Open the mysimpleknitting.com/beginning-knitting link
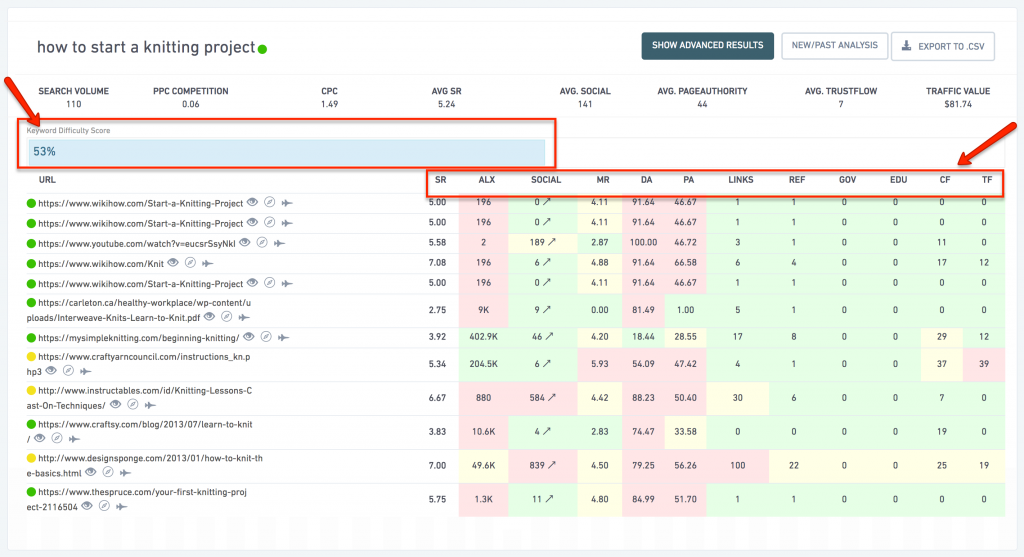 [138, 338]
